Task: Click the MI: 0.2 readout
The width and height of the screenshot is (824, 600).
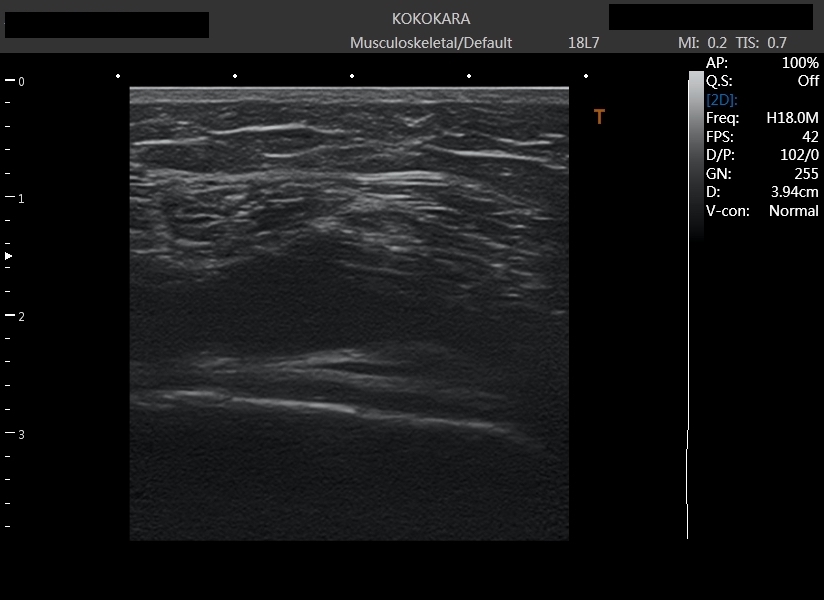Action: 702,43
